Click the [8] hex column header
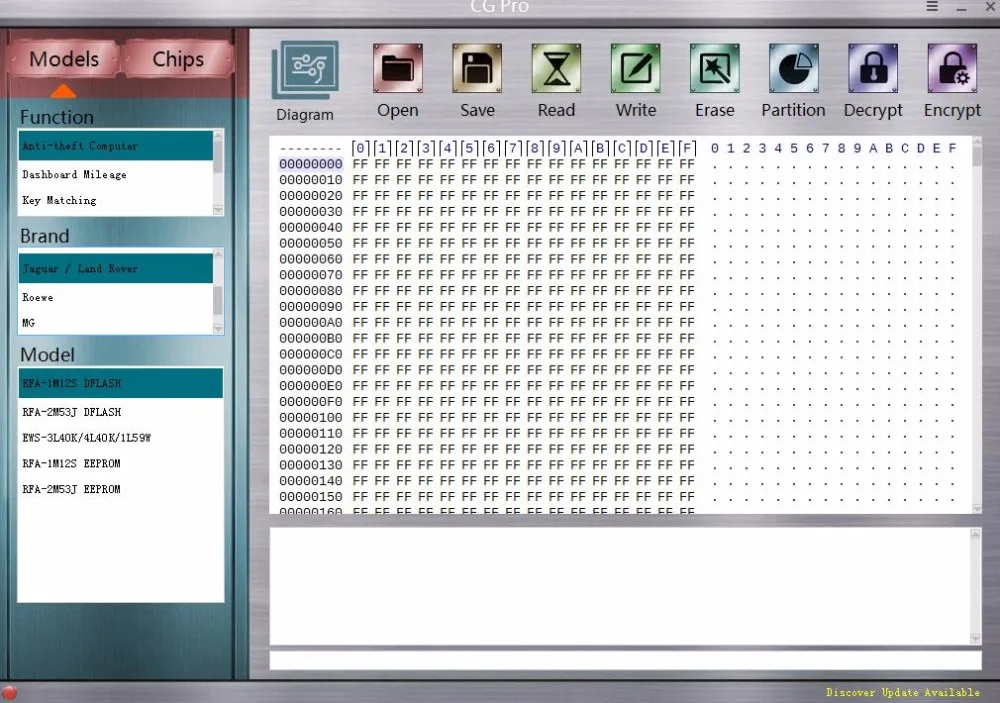This screenshot has width=1000, height=703. click(x=534, y=149)
